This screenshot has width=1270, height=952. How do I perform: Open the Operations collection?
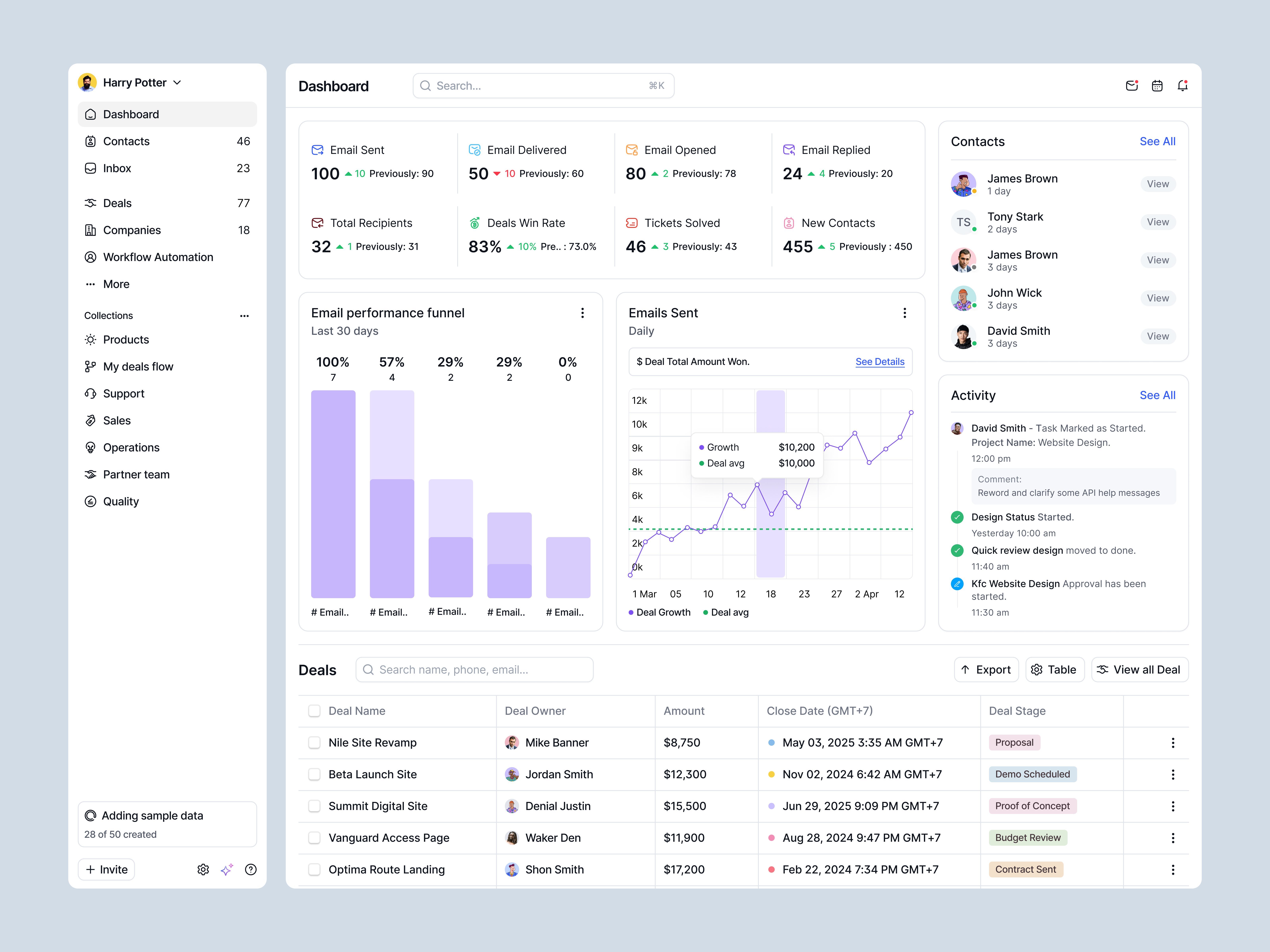tap(167, 448)
